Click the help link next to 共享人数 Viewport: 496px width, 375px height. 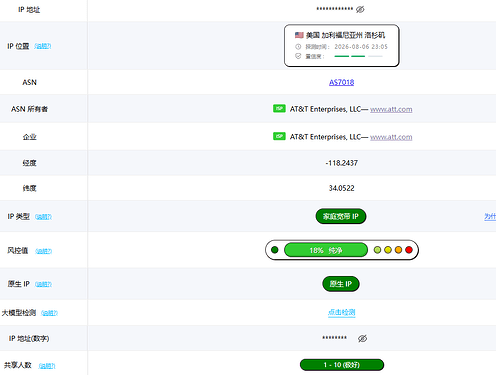click(x=47, y=366)
